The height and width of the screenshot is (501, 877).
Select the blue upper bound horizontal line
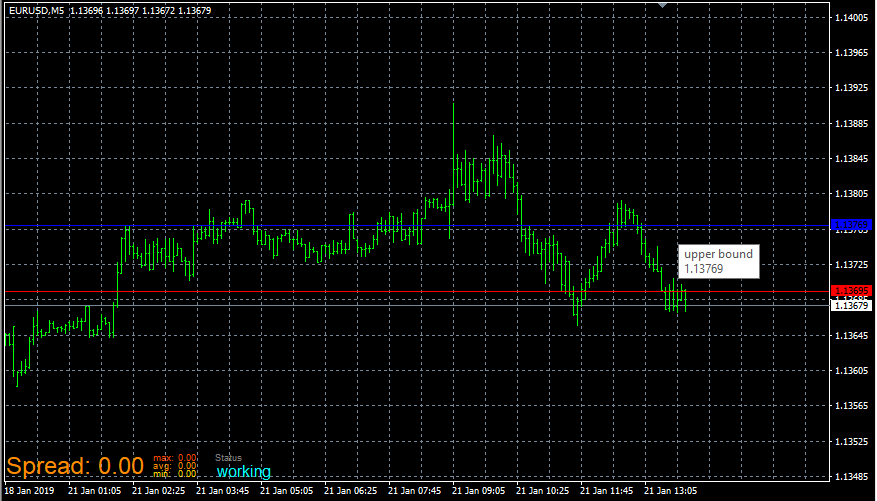417,226
